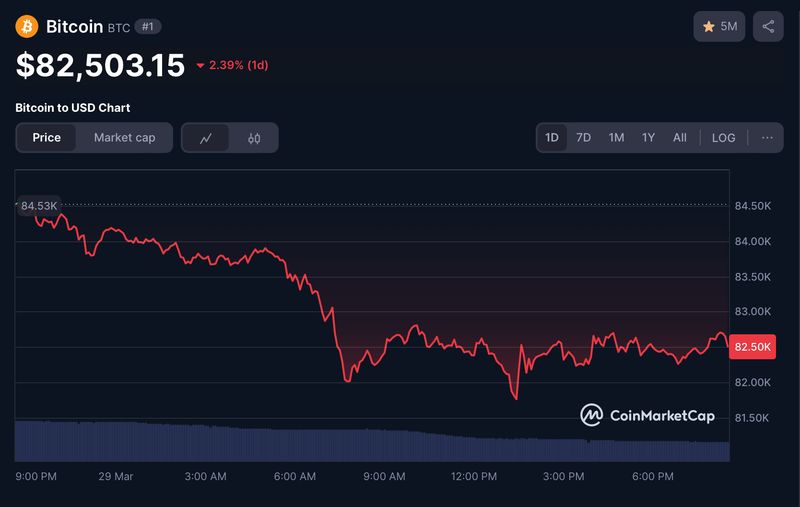Choose the 7D time range
Viewport: 800px width, 507px height.
(x=583, y=138)
